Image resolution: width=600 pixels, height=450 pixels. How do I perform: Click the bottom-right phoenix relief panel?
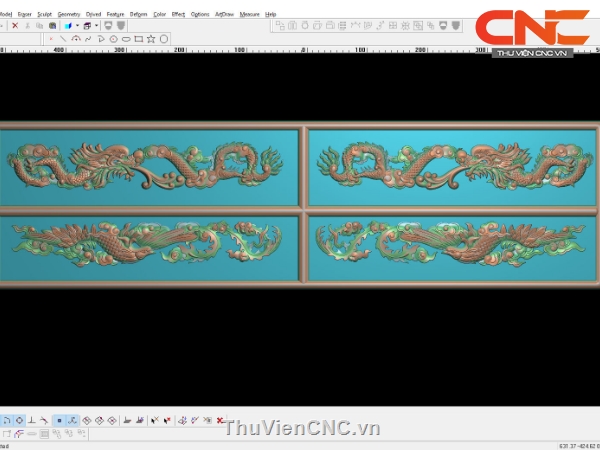tap(450, 244)
